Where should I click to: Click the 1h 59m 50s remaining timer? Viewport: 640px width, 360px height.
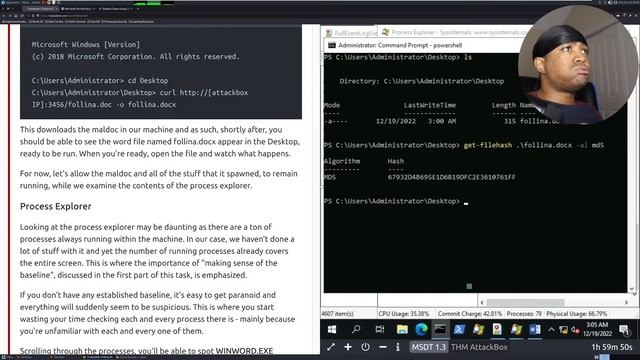coord(611,347)
